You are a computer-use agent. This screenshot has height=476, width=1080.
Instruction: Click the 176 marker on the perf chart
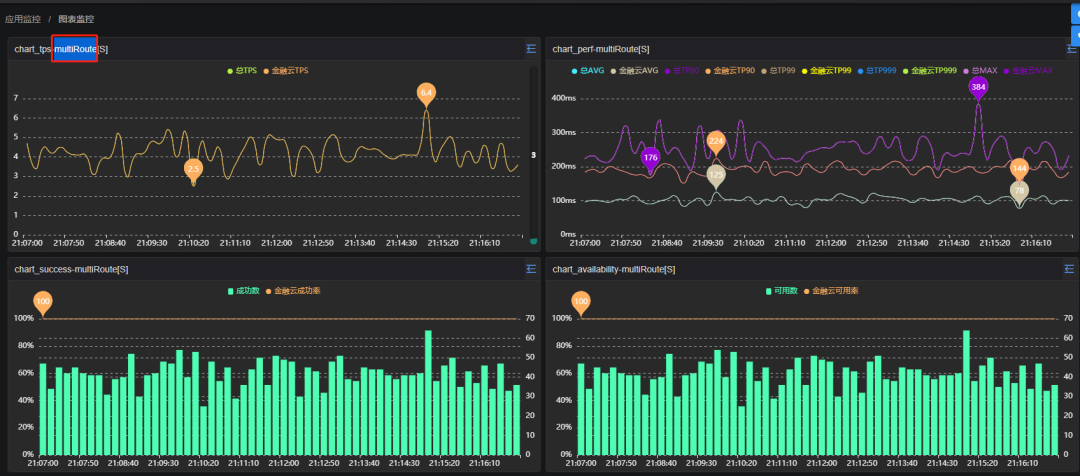(x=650, y=159)
